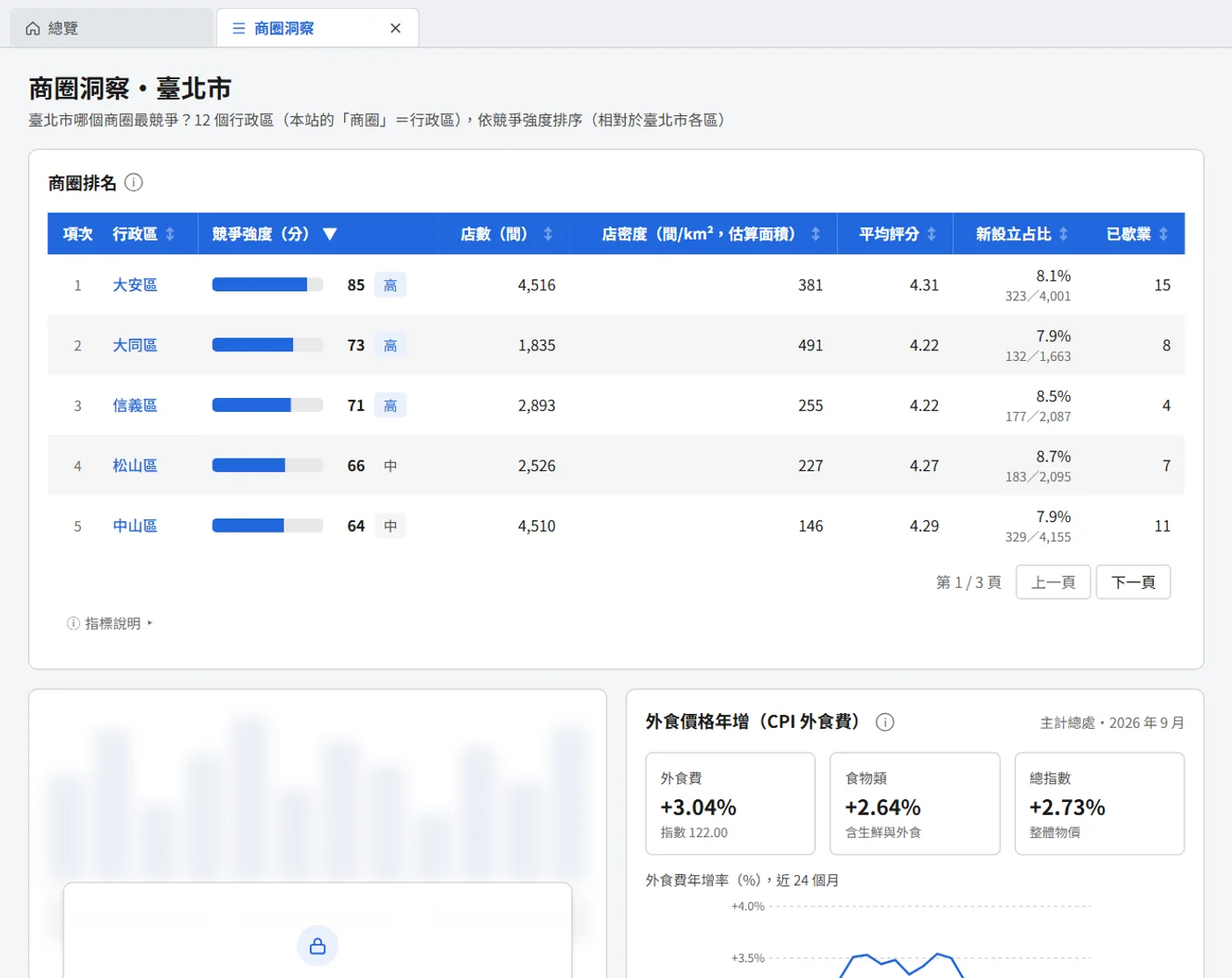The height and width of the screenshot is (978, 1232).
Task: Click 大安區 competition score bar
Action: [268, 285]
